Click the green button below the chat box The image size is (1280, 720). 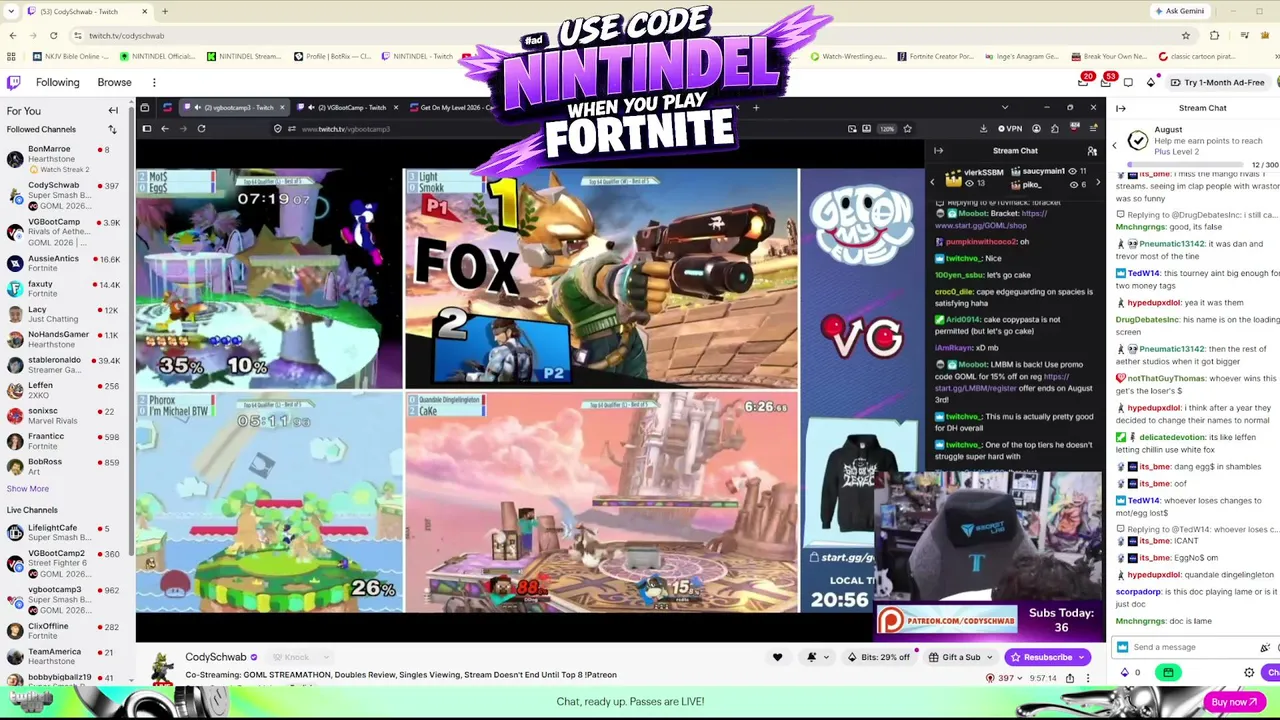click(1168, 673)
